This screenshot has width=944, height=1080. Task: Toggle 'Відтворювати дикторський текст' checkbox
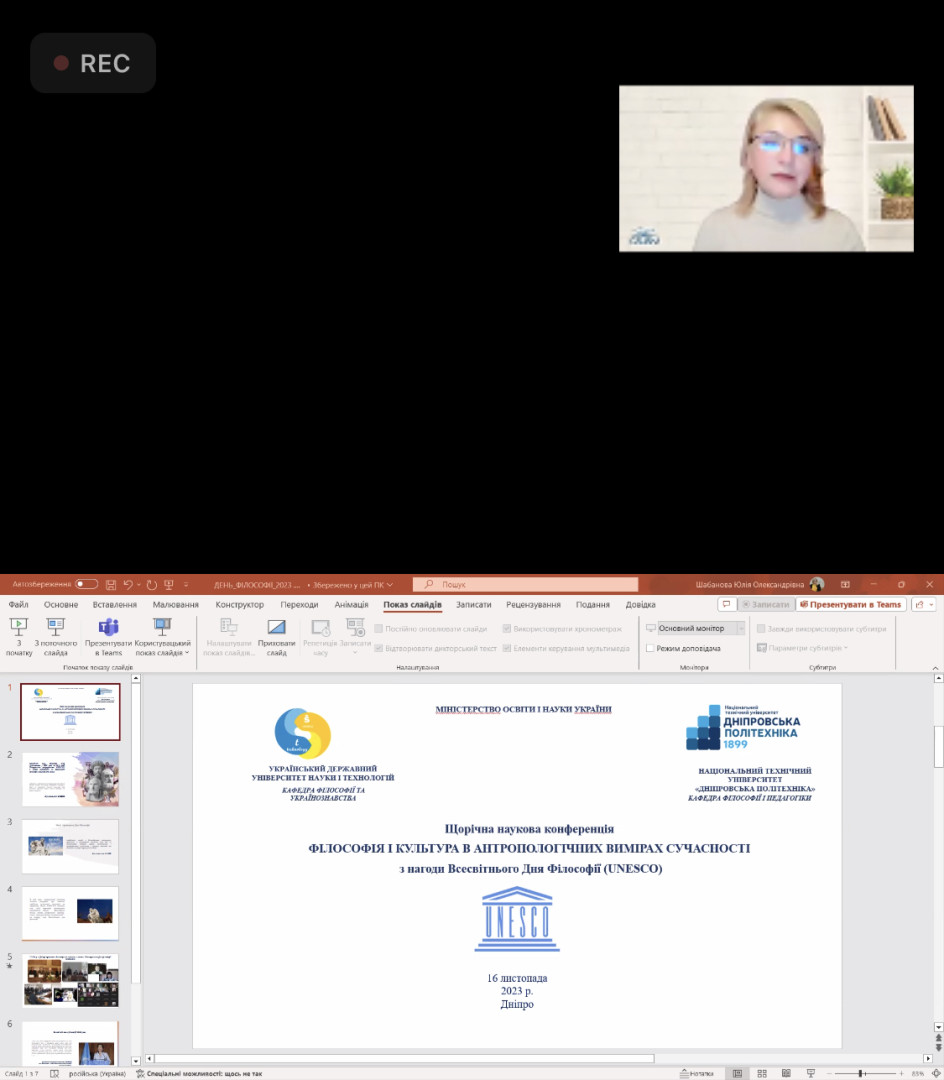379,648
